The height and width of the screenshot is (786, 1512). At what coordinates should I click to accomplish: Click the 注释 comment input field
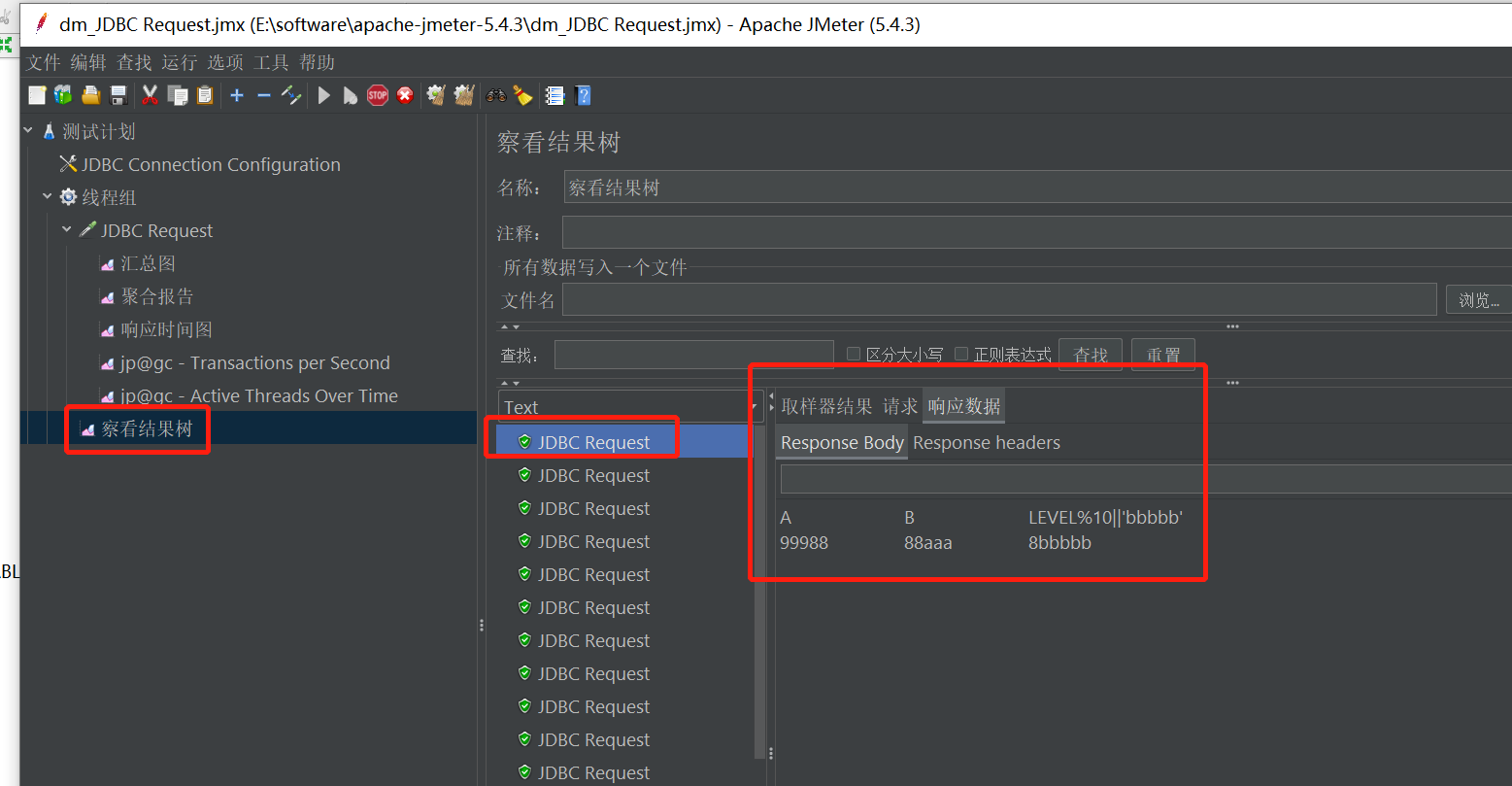coord(1037,233)
